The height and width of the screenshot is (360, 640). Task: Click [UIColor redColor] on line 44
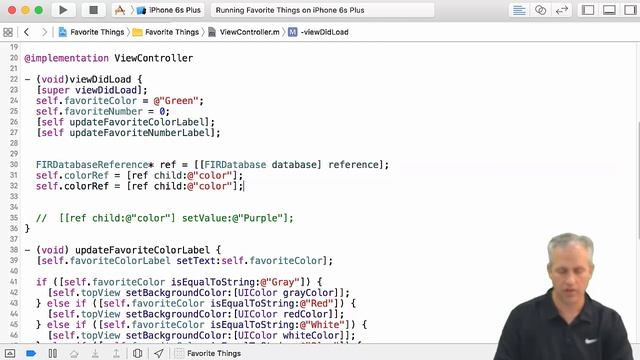coord(286,314)
